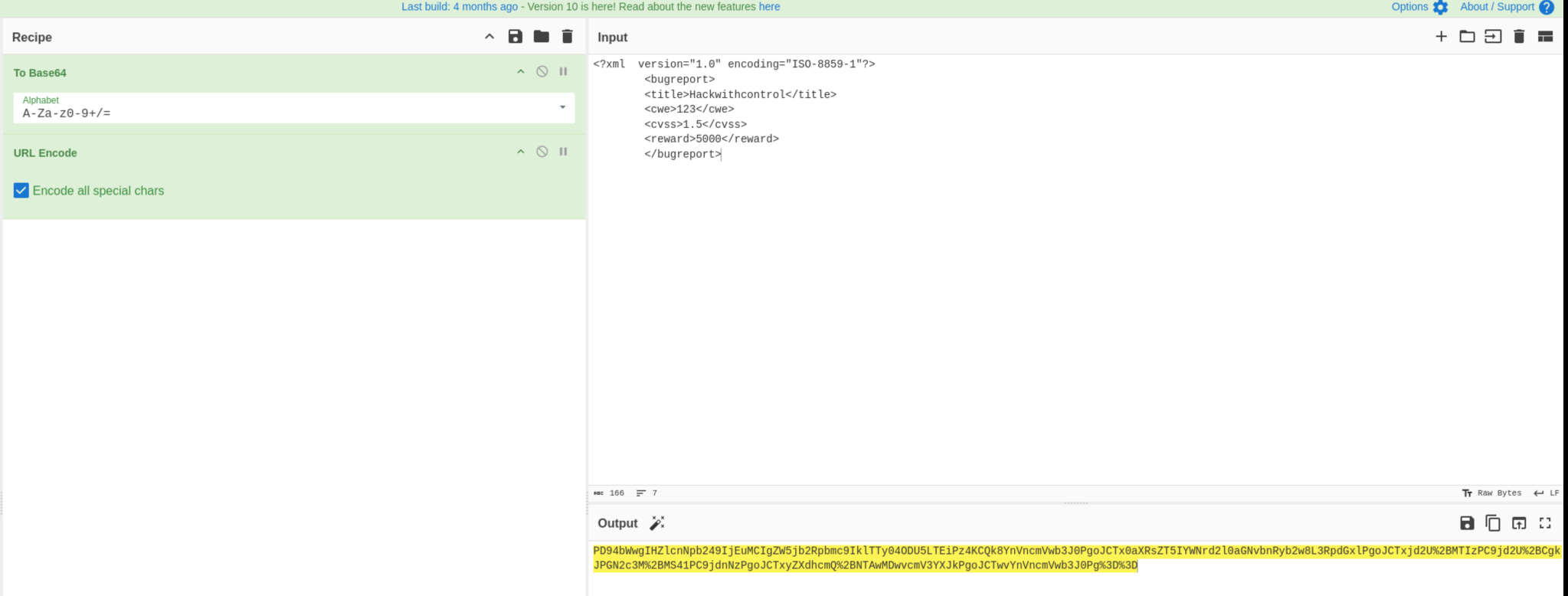Collapse the URL Encode operation

tap(521, 152)
